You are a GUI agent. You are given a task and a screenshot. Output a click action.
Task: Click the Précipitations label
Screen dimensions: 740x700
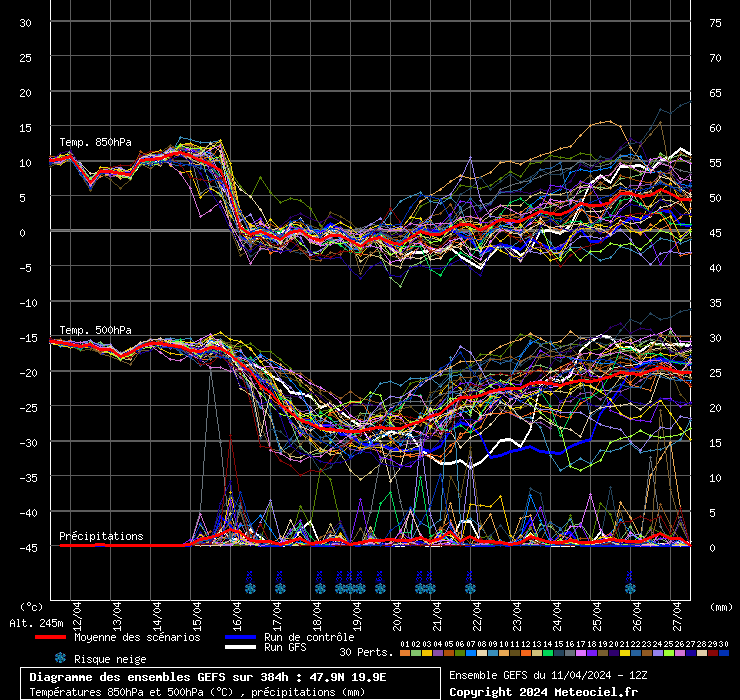point(101,536)
